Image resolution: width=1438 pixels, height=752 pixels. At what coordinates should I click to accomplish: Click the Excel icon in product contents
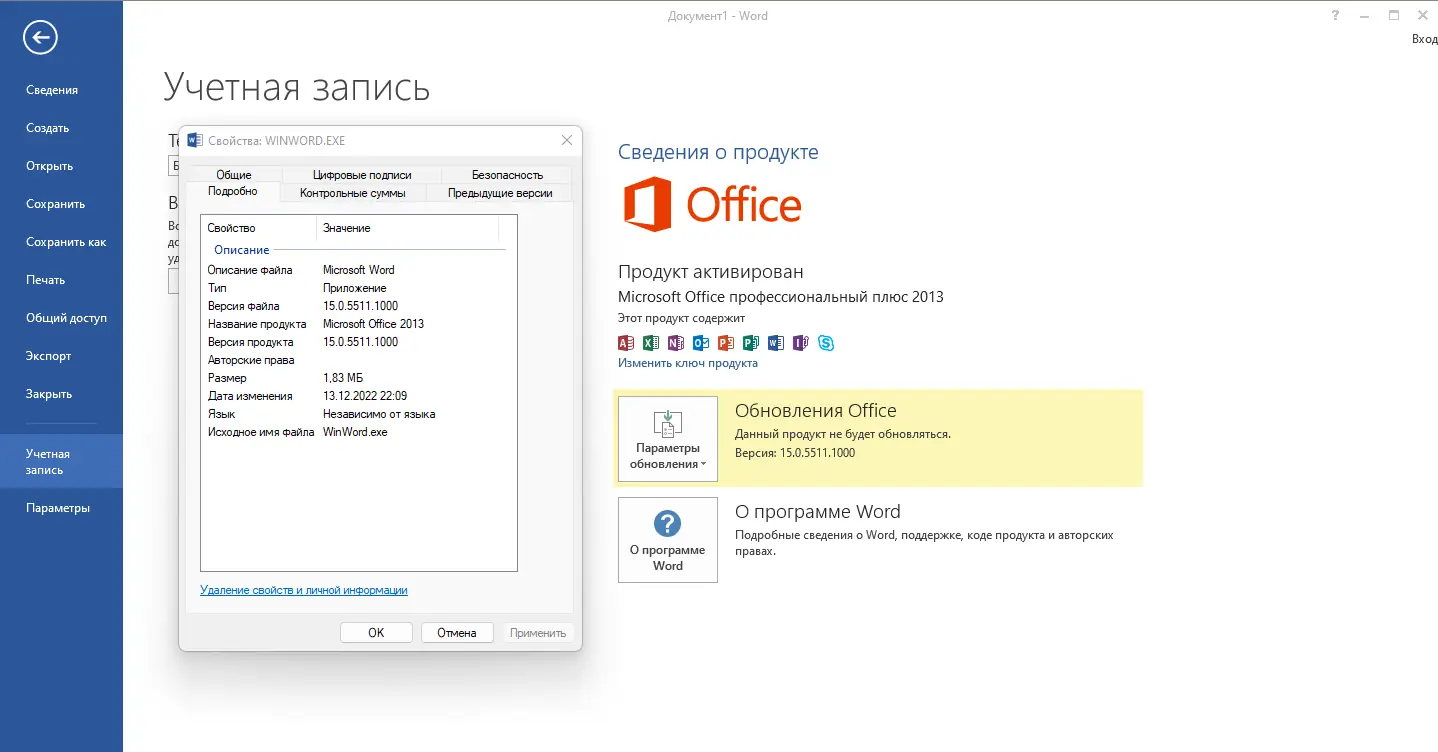(x=651, y=343)
